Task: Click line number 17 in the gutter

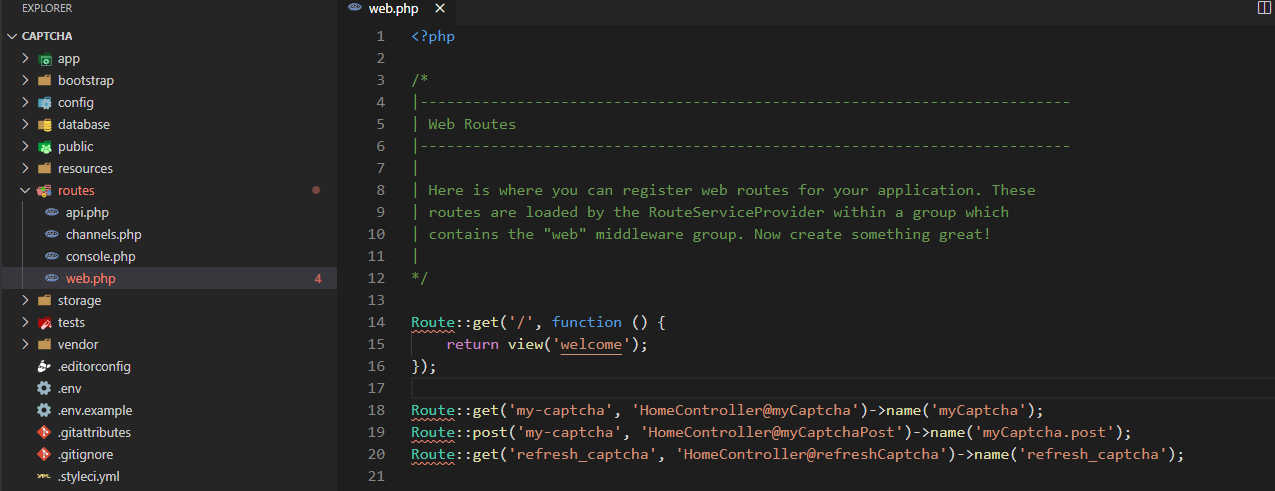Action: (376, 388)
